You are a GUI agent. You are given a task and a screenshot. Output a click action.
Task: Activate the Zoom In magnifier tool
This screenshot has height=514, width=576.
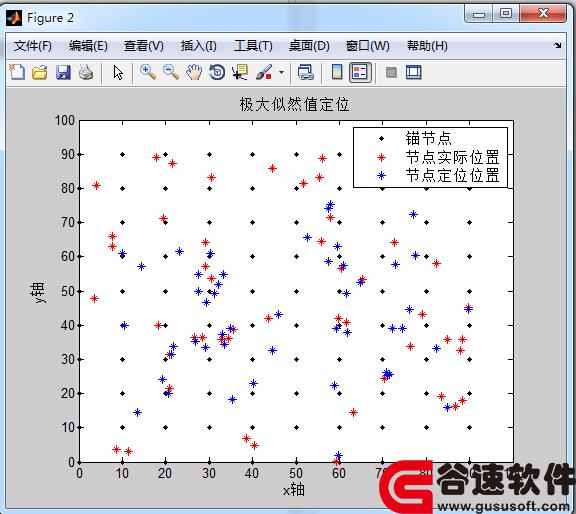[148, 72]
